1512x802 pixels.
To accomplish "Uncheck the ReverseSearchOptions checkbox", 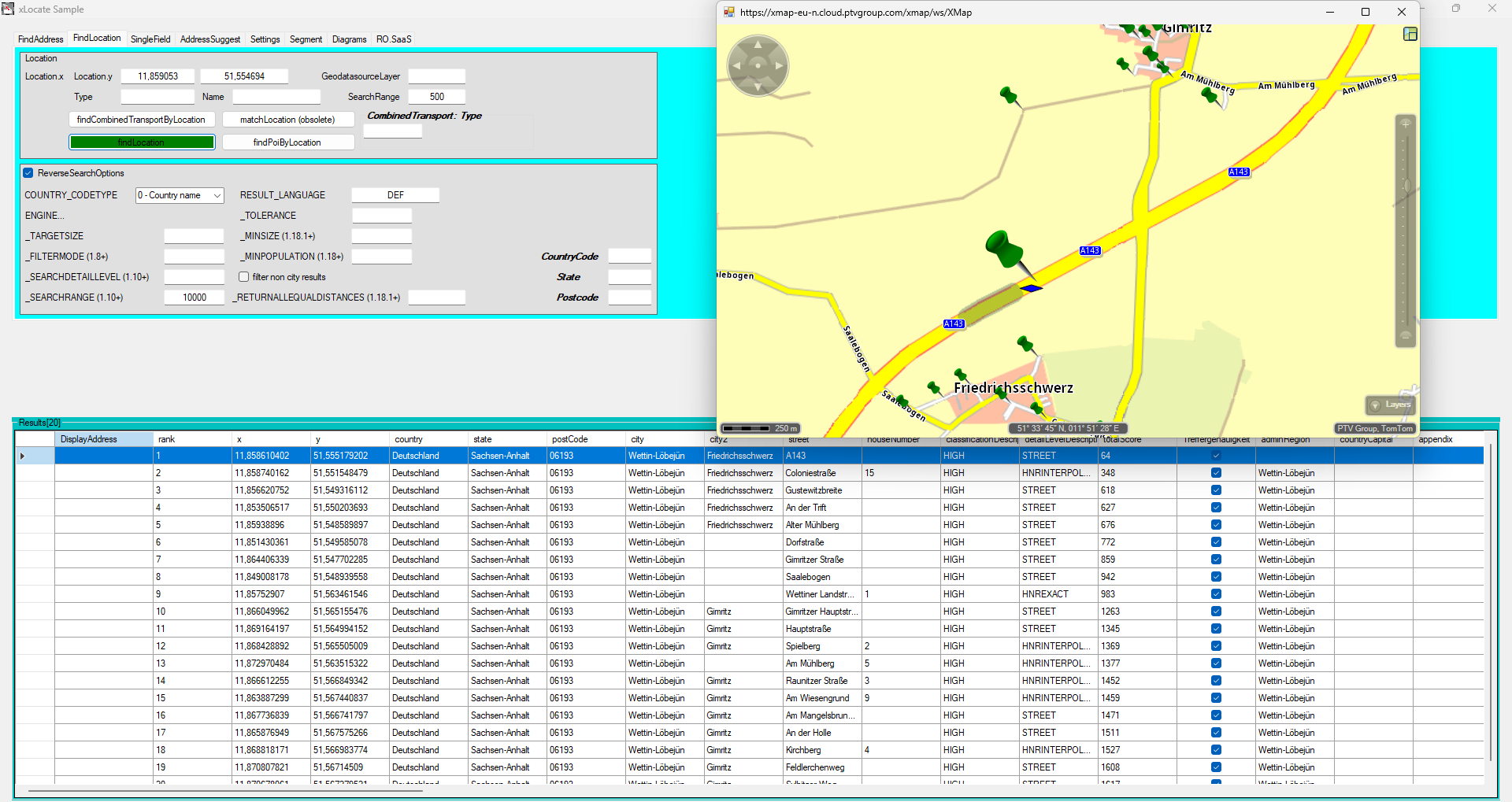I will point(28,173).
